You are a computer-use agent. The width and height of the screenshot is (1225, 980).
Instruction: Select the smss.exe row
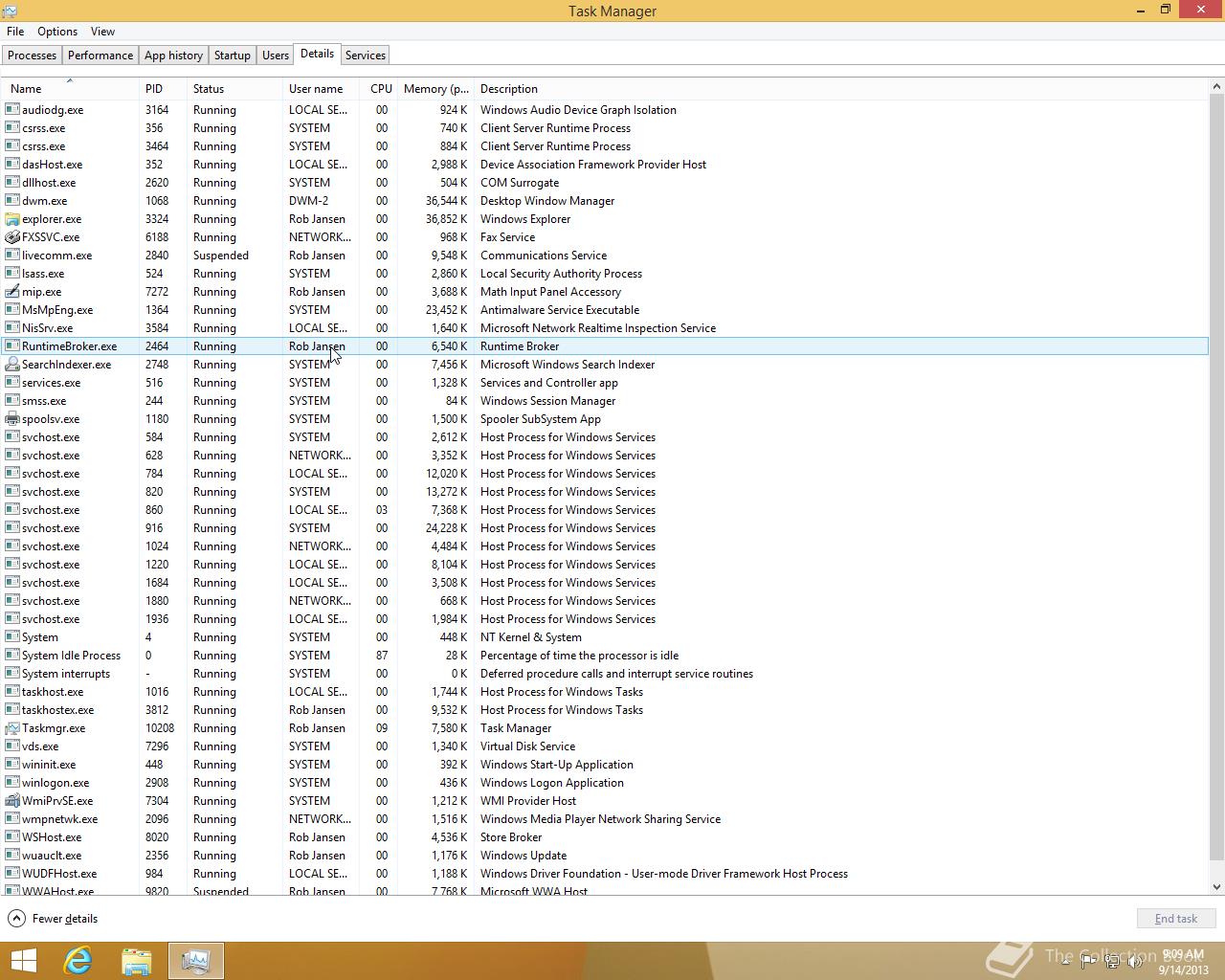click(x=605, y=401)
